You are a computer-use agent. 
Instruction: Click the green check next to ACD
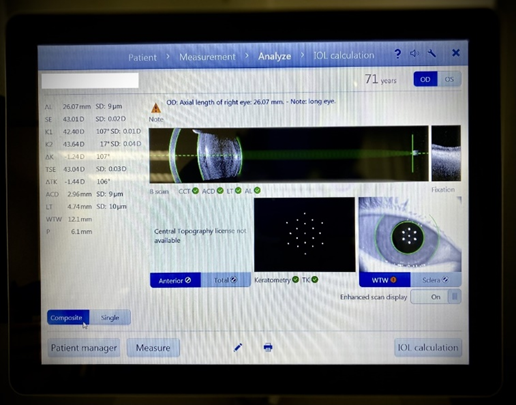(x=220, y=191)
